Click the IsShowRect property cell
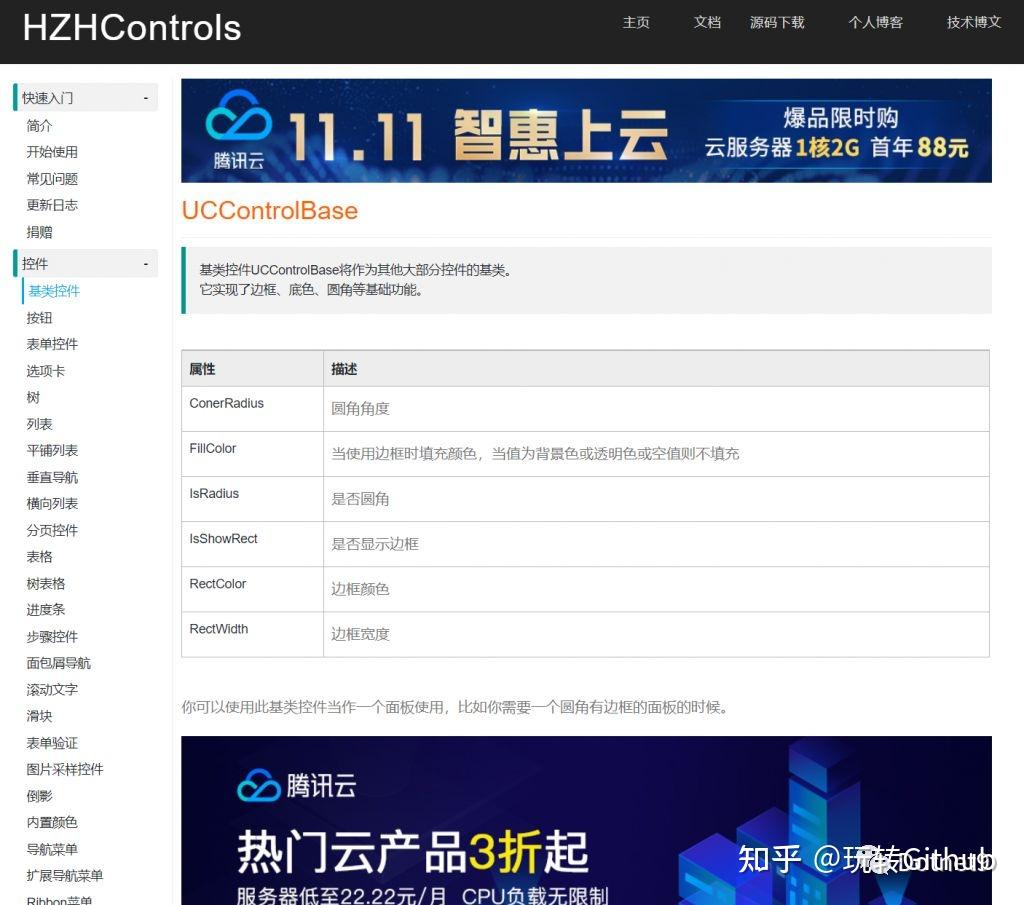Screen dimensions: 1024x905 coord(252,544)
